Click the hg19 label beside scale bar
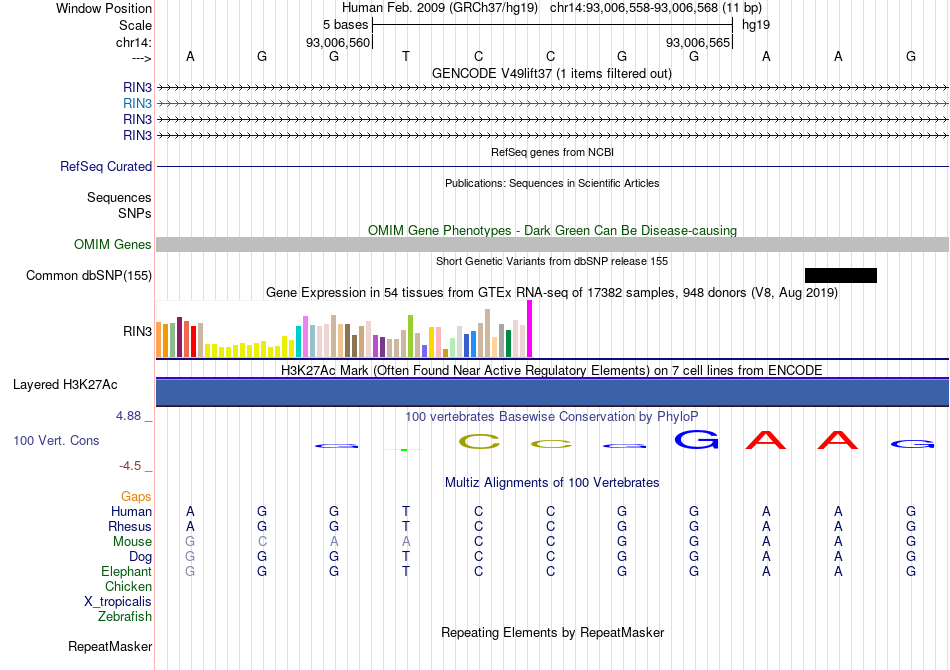950x670 pixels. tap(756, 25)
